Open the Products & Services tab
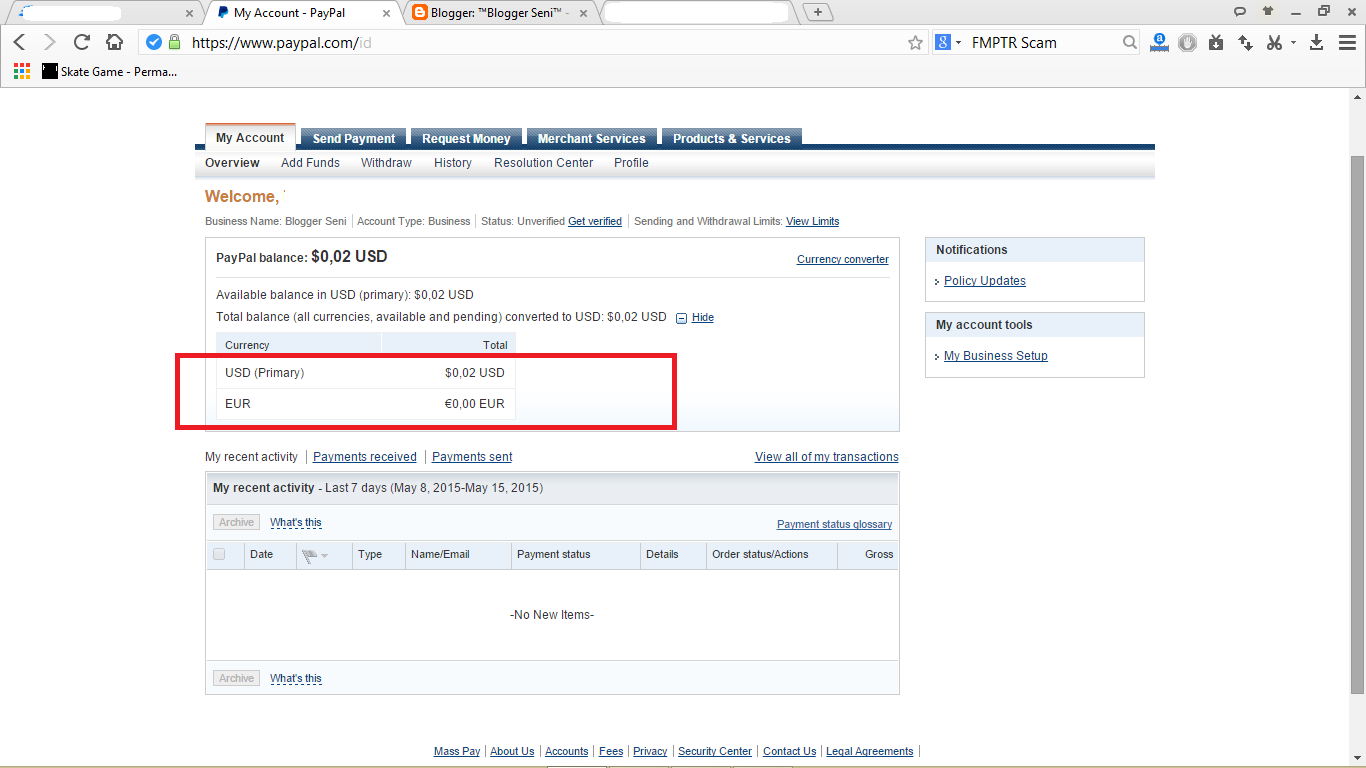Image resolution: width=1366 pixels, height=768 pixels. [732, 139]
